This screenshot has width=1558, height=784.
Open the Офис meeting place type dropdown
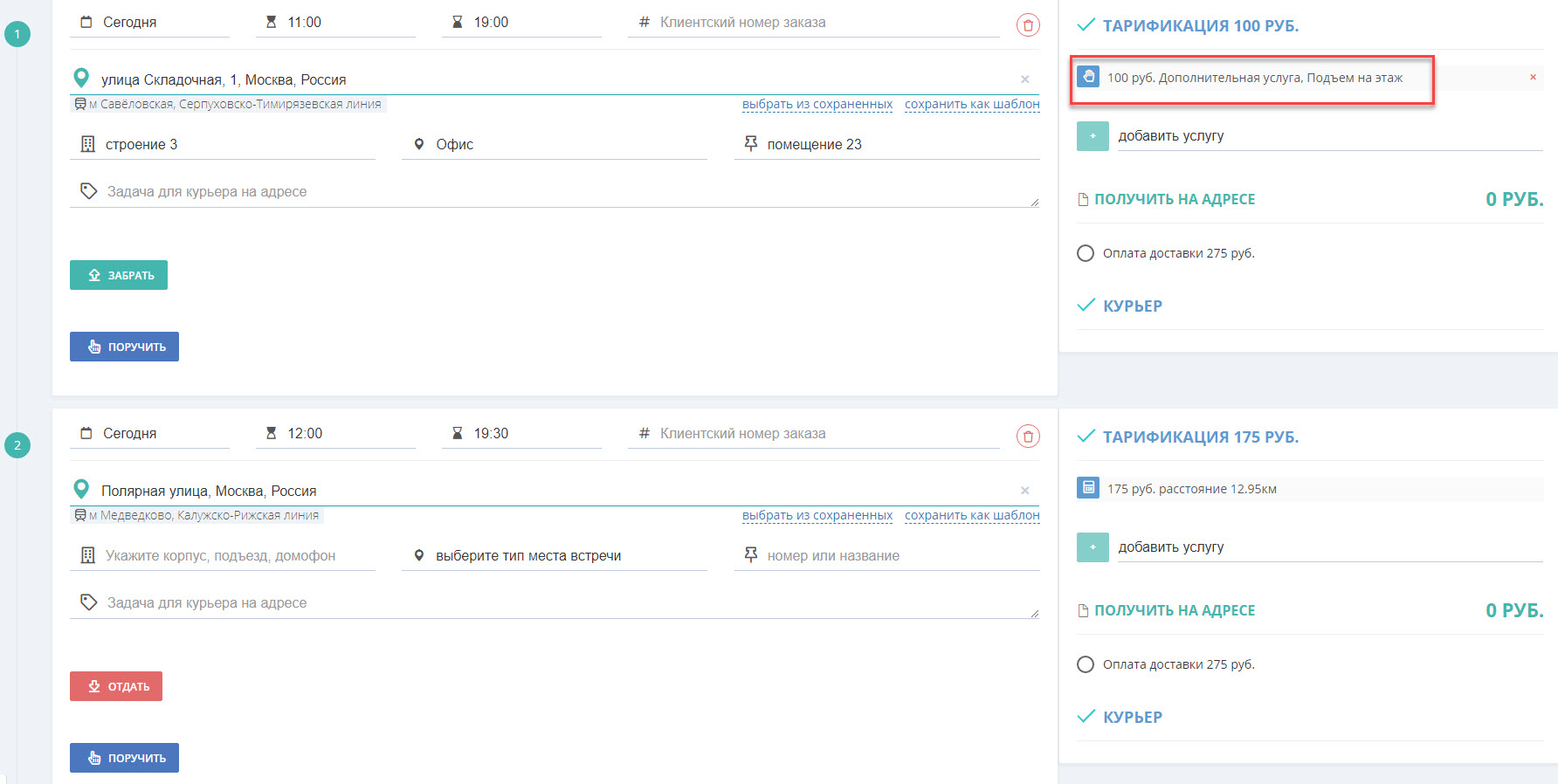click(x=555, y=144)
